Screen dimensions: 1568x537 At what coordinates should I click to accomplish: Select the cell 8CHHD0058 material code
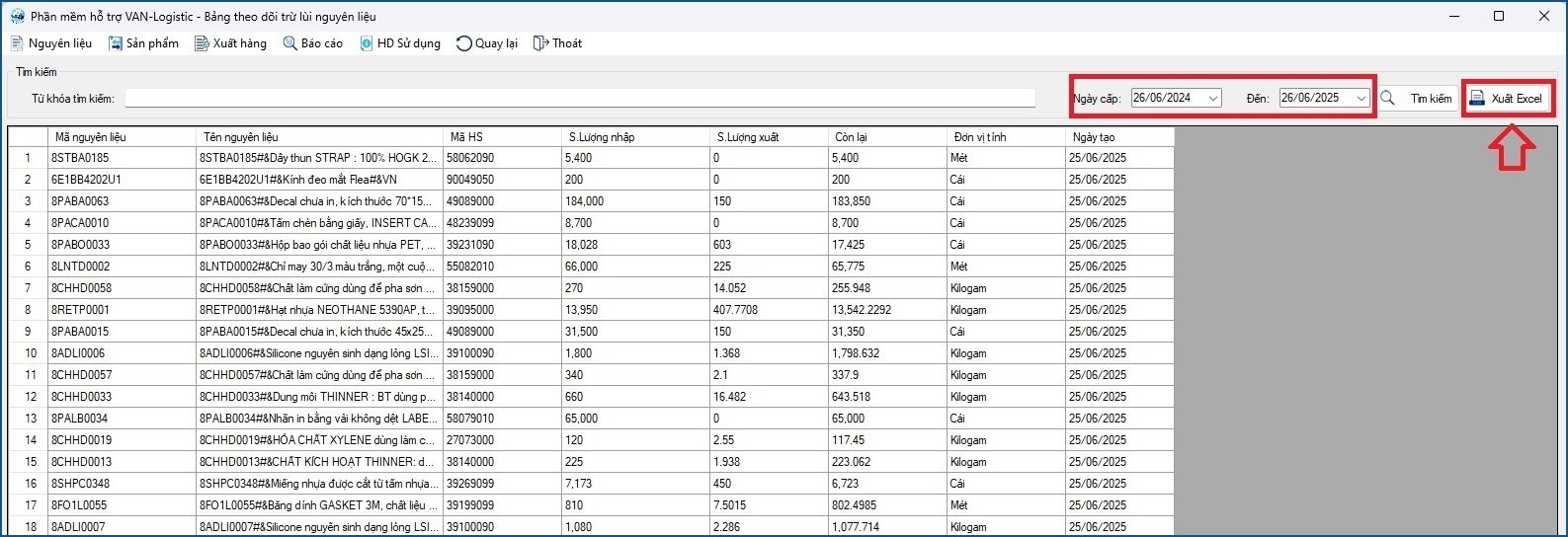(x=123, y=288)
